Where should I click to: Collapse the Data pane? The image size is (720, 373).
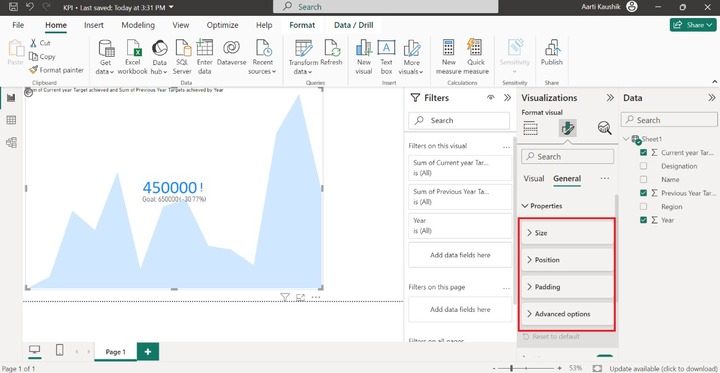712,98
